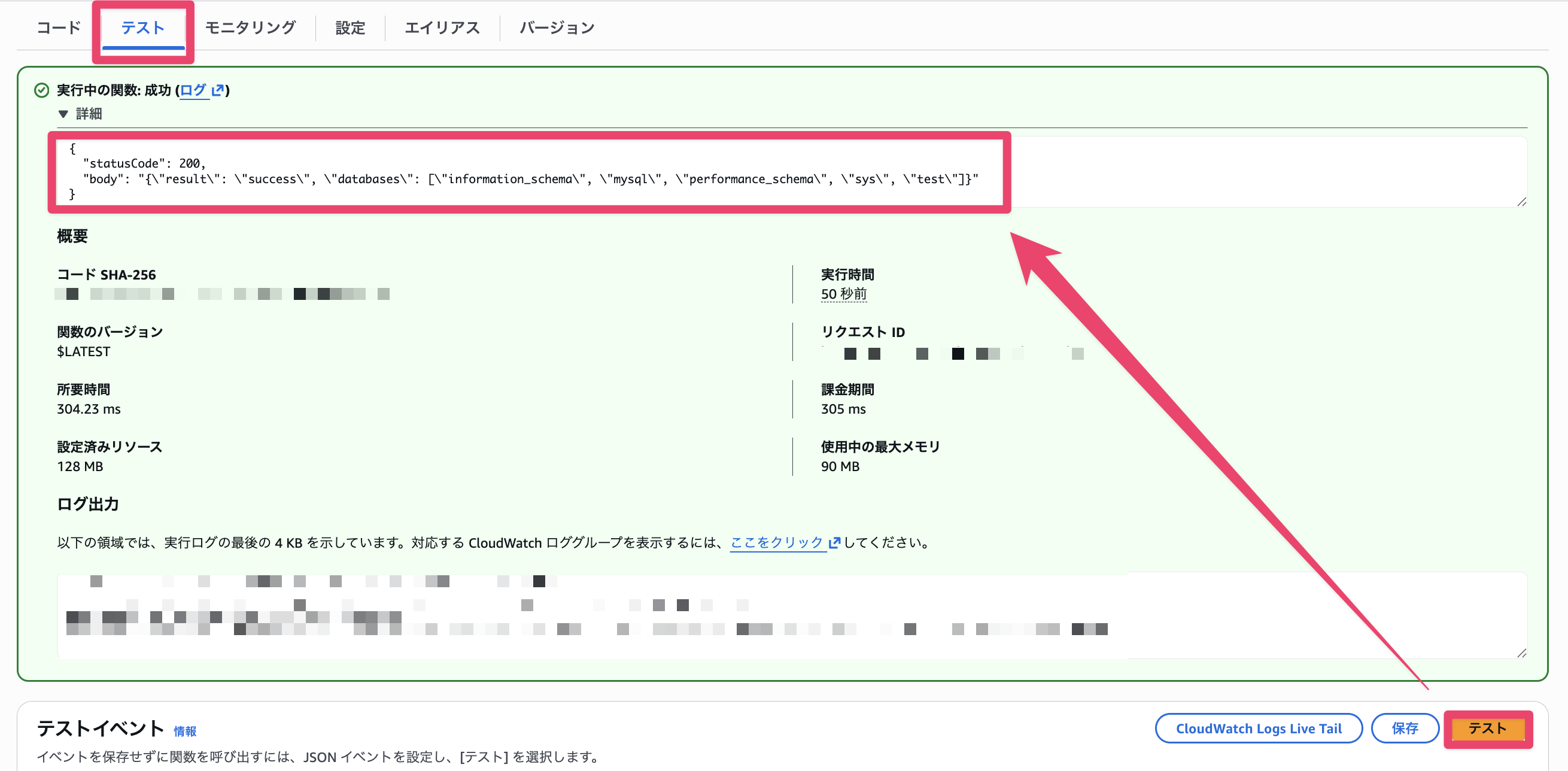Open the ログ link next to 成功
Image resolution: width=1568 pixels, height=771 pixels.
(193, 90)
